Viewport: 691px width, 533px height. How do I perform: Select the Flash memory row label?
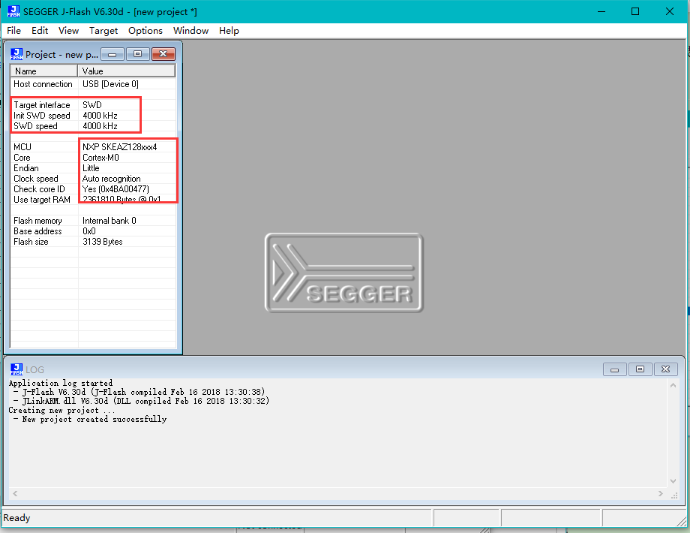(38, 220)
